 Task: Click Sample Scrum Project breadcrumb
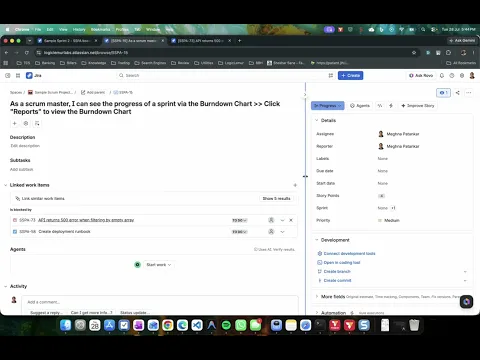(x=50, y=92)
